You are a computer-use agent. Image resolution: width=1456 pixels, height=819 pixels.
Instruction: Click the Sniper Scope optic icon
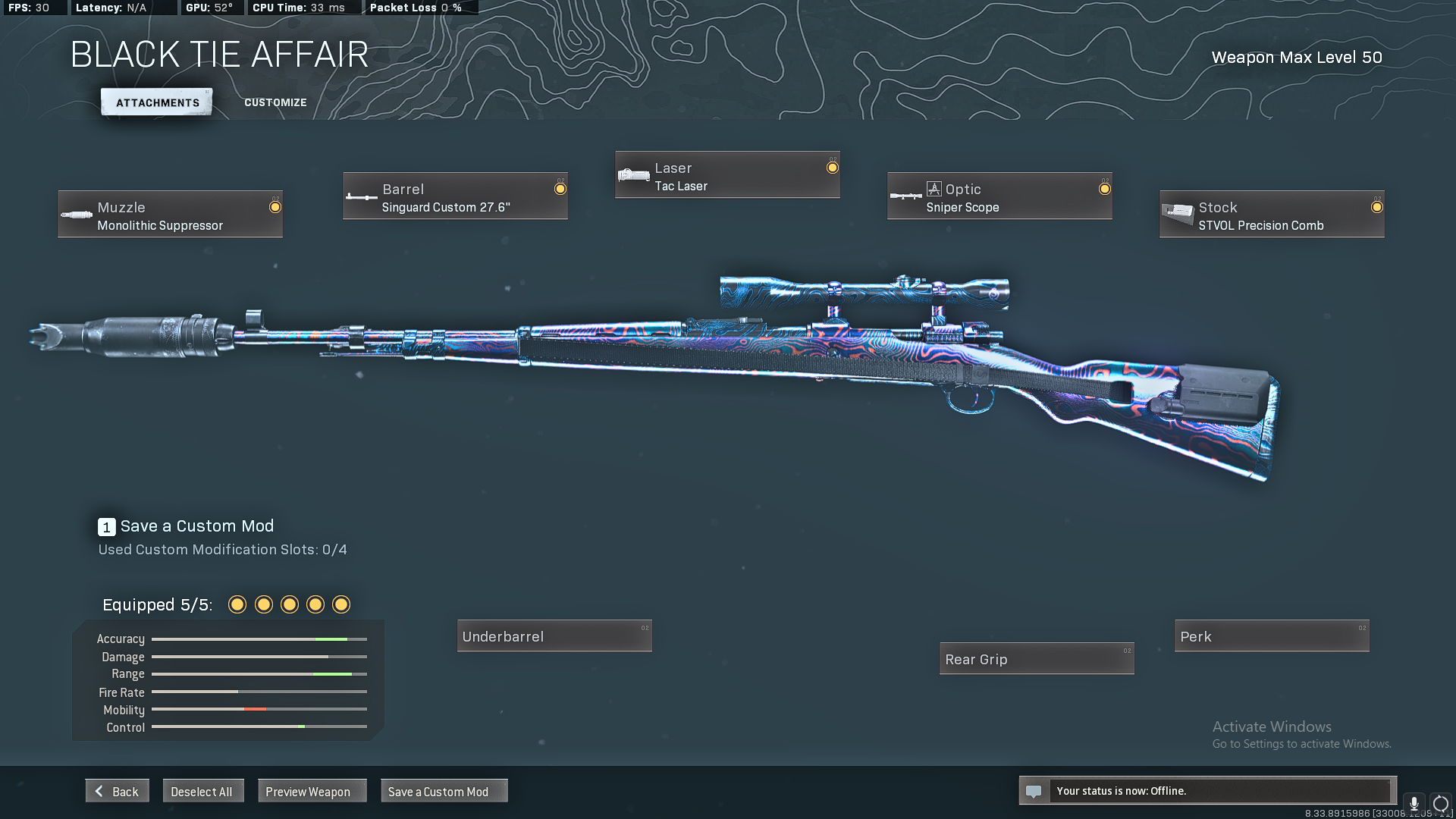(905, 196)
